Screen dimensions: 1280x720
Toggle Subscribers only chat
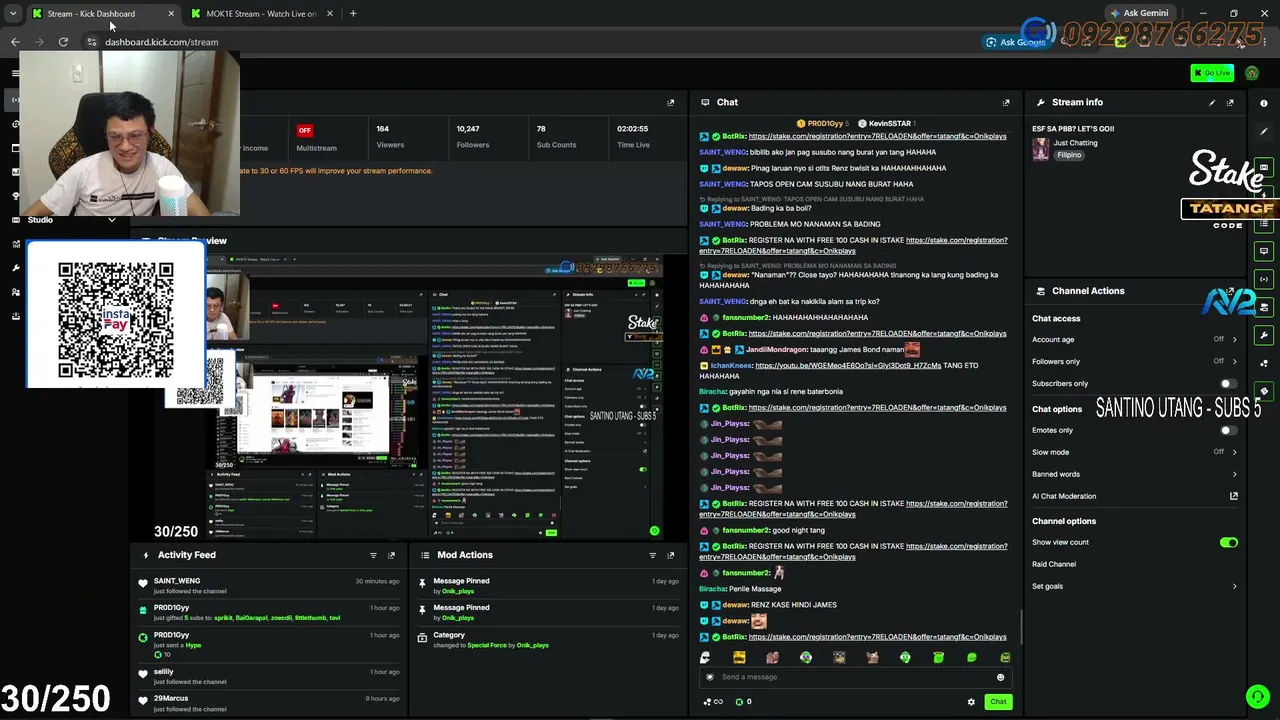tap(1228, 384)
